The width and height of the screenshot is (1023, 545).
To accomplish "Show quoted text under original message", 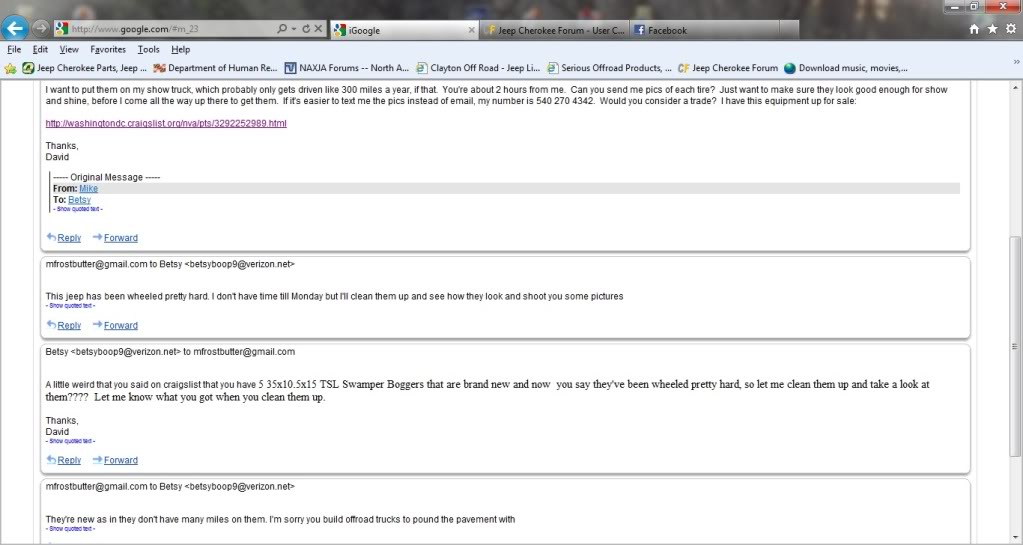I will [78, 210].
